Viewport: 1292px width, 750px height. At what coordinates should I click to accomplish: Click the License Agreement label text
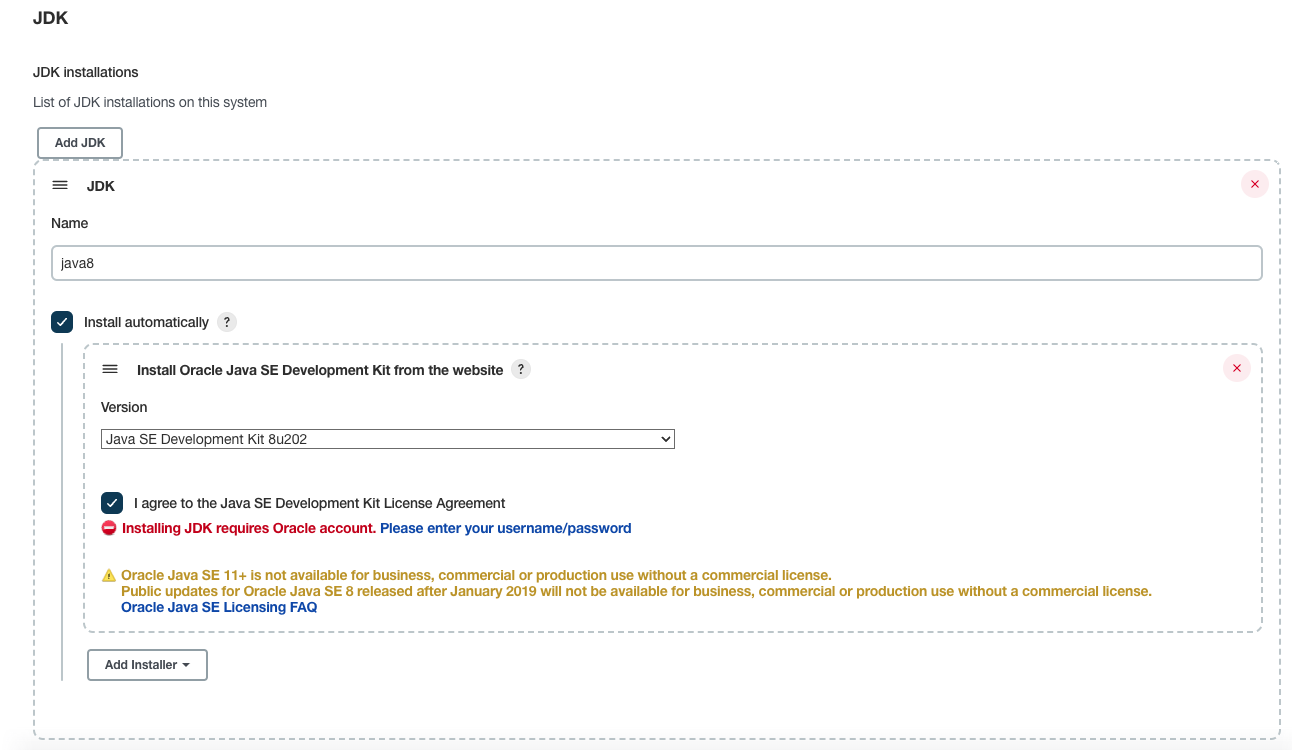(x=320, y=503)
